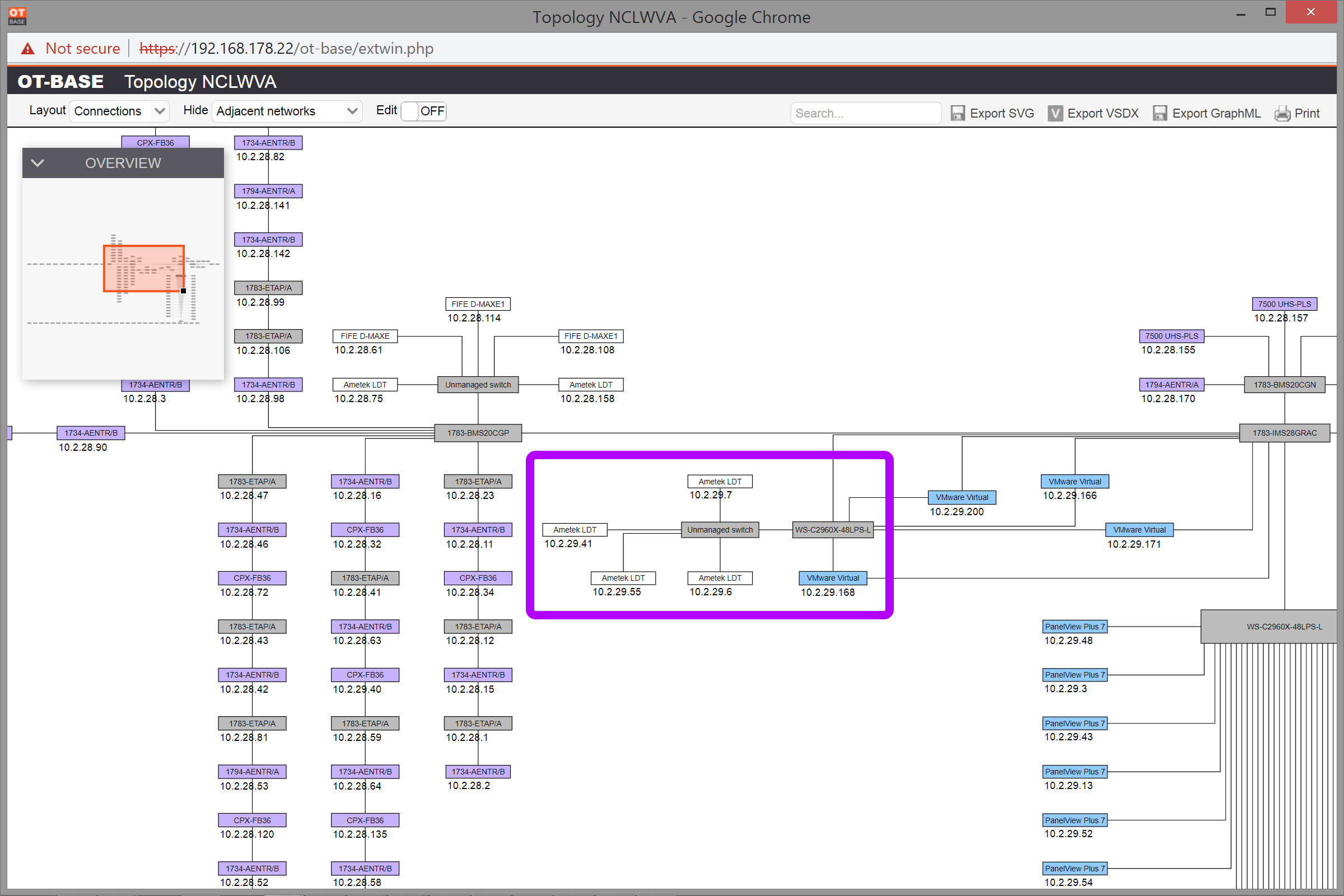Select the Ametek LDT node 10.2.29.6

click(x=720, y=578)
